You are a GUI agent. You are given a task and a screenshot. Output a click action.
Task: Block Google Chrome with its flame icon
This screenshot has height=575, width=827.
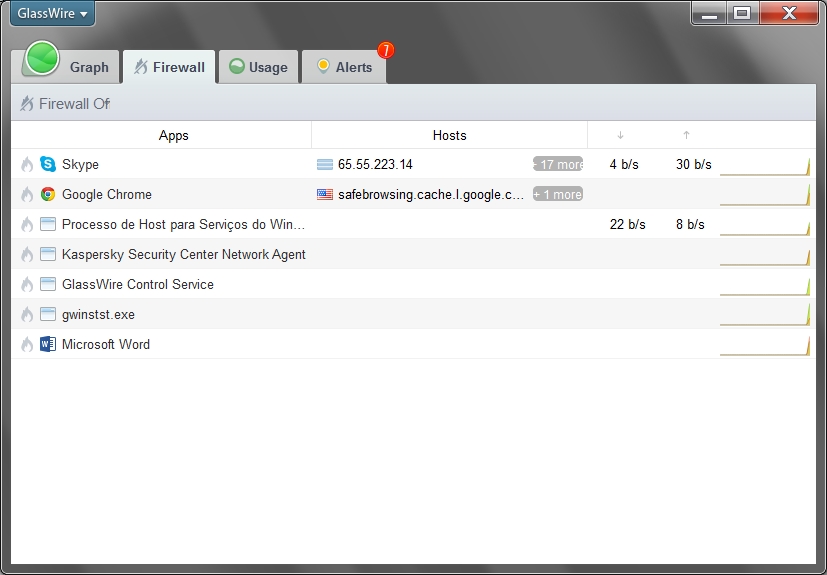(27, 195)
